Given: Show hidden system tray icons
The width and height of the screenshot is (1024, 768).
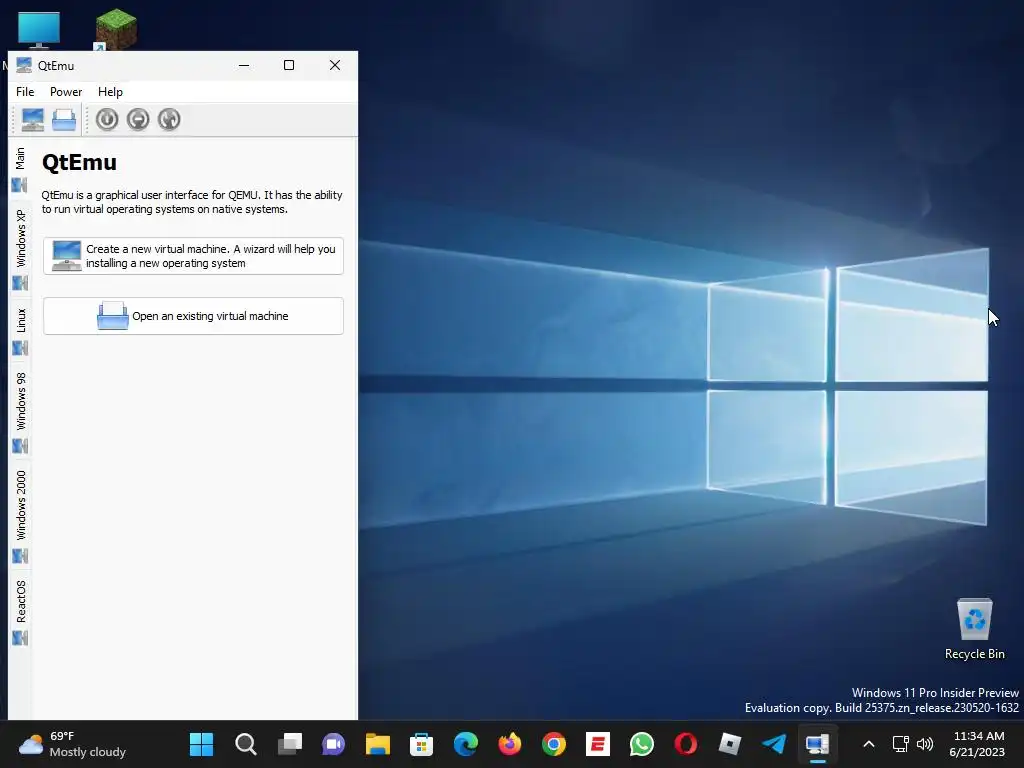Looking at the screenshot, I should tap(869, 744).
